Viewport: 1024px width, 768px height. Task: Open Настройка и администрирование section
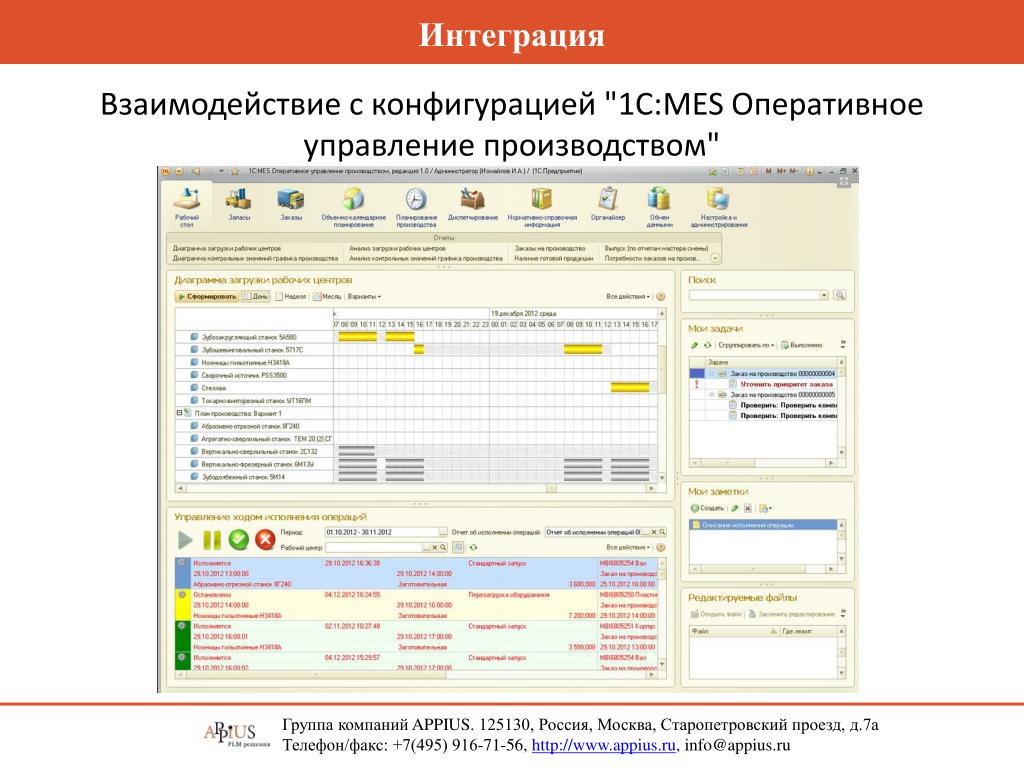pyautogui.click(x=718, y=207)
